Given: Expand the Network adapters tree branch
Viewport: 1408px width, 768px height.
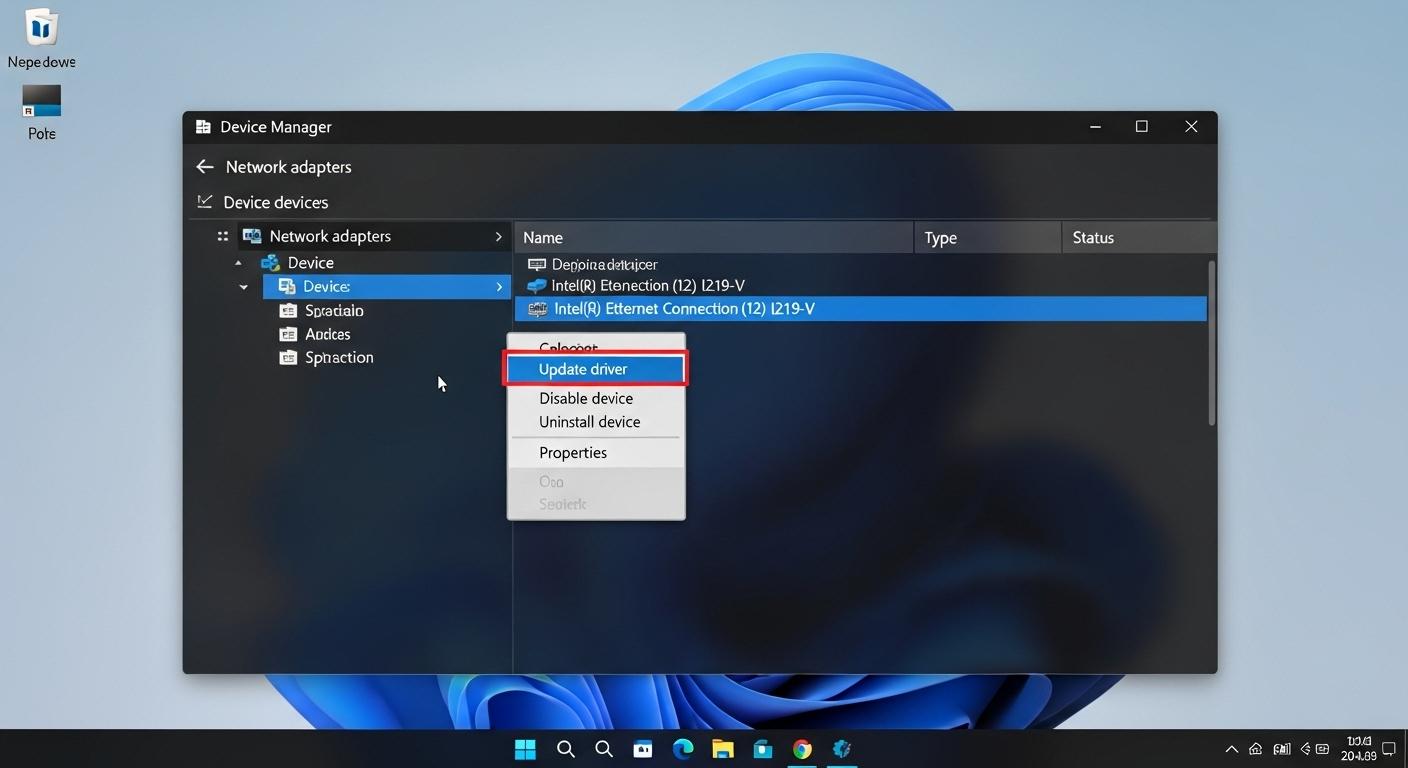Looking at the screenshot, I should coord(498,236).
